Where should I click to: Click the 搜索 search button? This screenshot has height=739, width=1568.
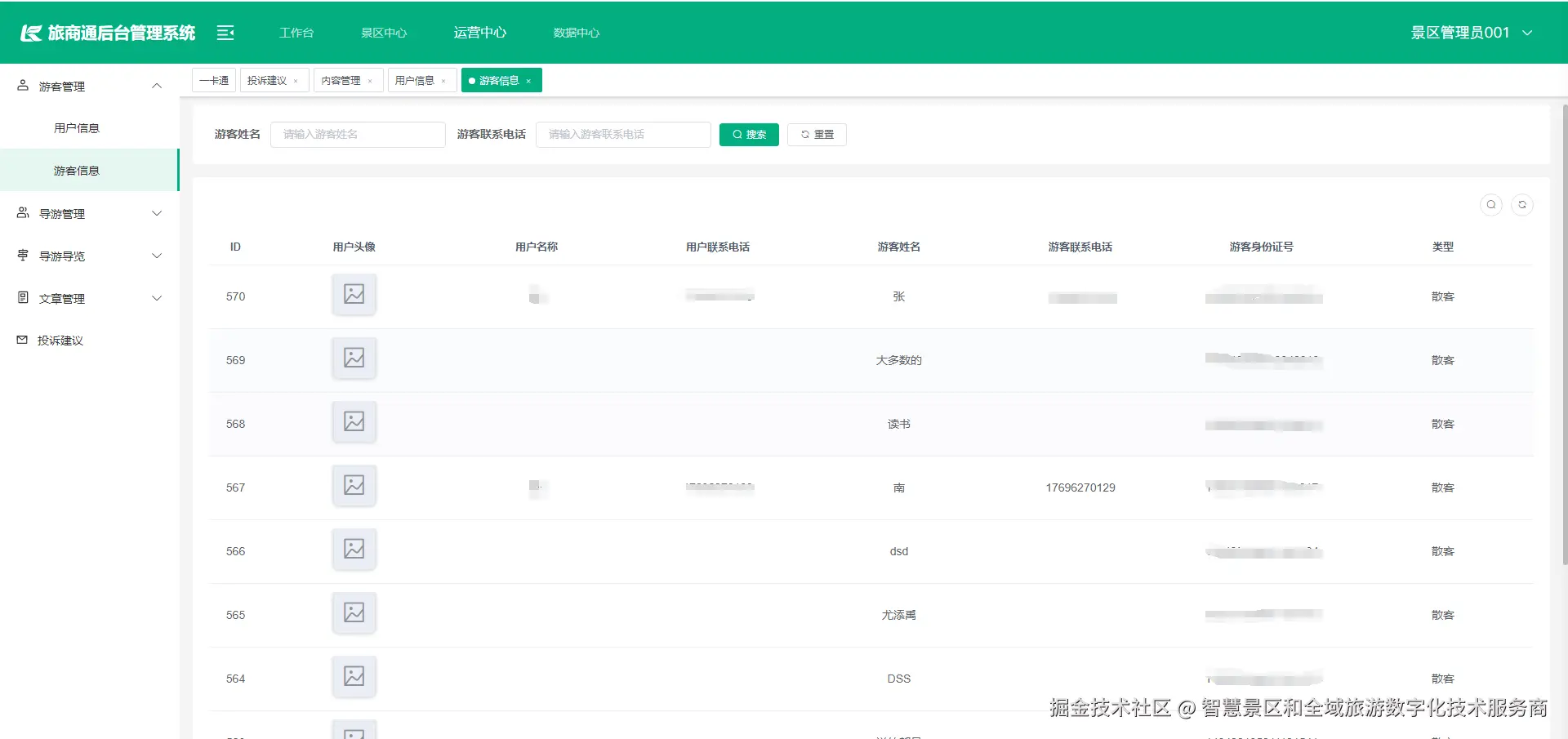[x=748, y=134]
